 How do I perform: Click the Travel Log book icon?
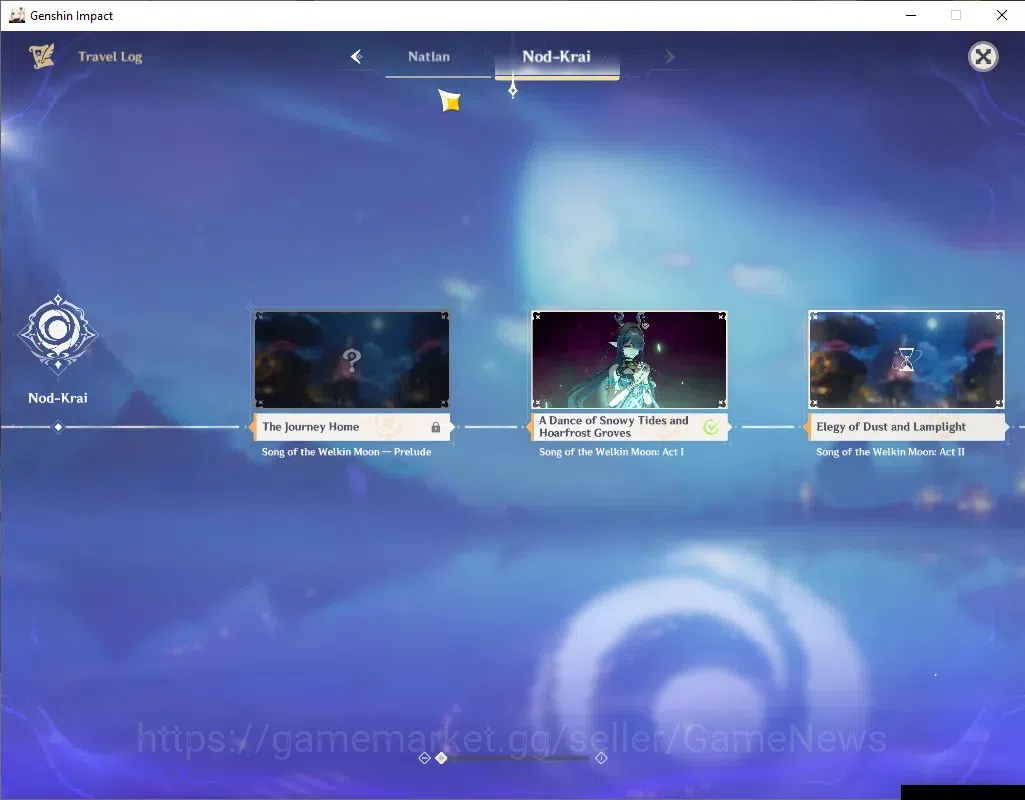coord(41,56)
